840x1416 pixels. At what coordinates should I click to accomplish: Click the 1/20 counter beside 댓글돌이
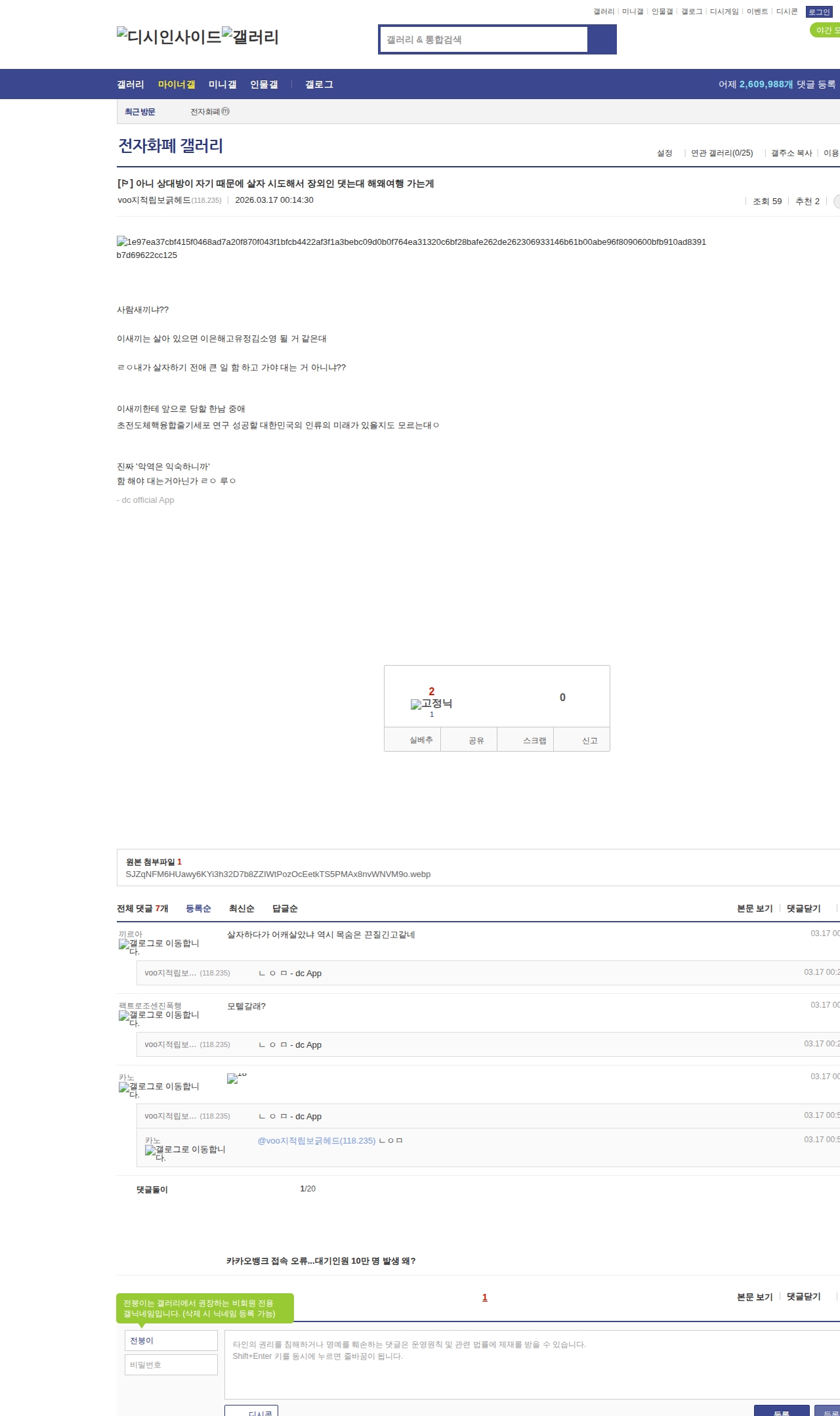pos(308,1189)
